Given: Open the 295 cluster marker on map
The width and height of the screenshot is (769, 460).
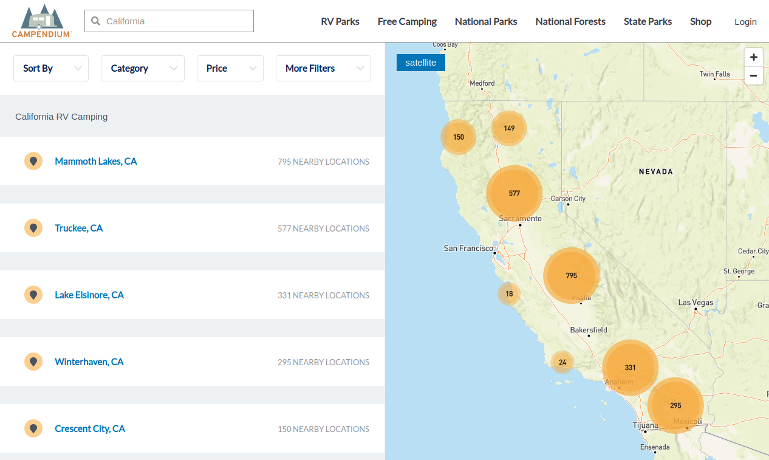Looking at the screenshot, I should (x=675, y=406).
